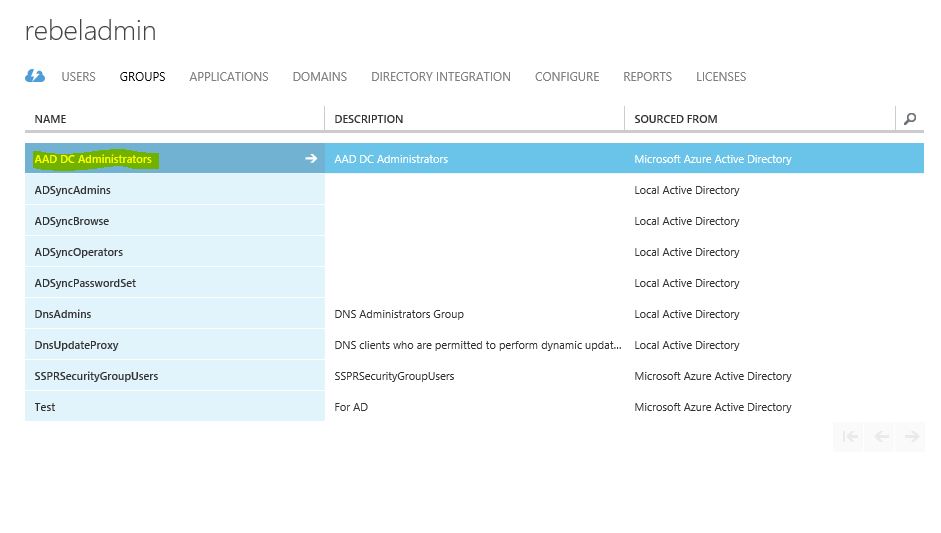Click the SSPRSecurityGroupUsers description cell
The width and height of the screenshot is (941, 533).
coord(394,376)
